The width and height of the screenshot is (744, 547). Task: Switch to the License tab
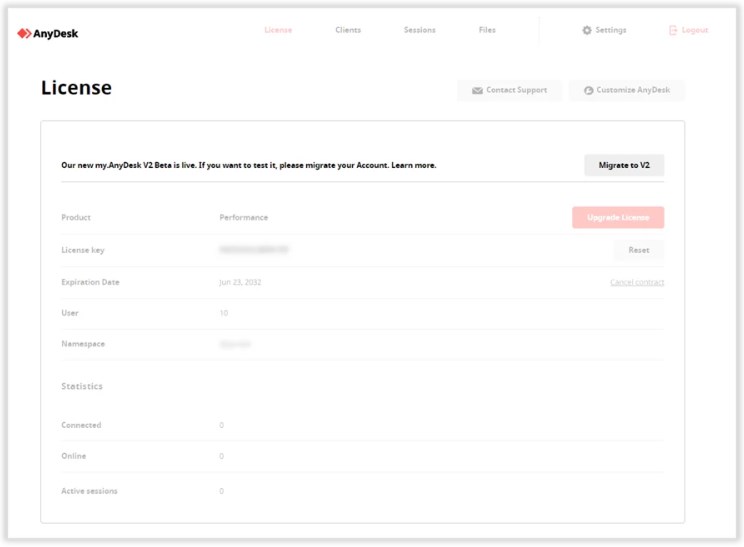(x=278, y=30)
